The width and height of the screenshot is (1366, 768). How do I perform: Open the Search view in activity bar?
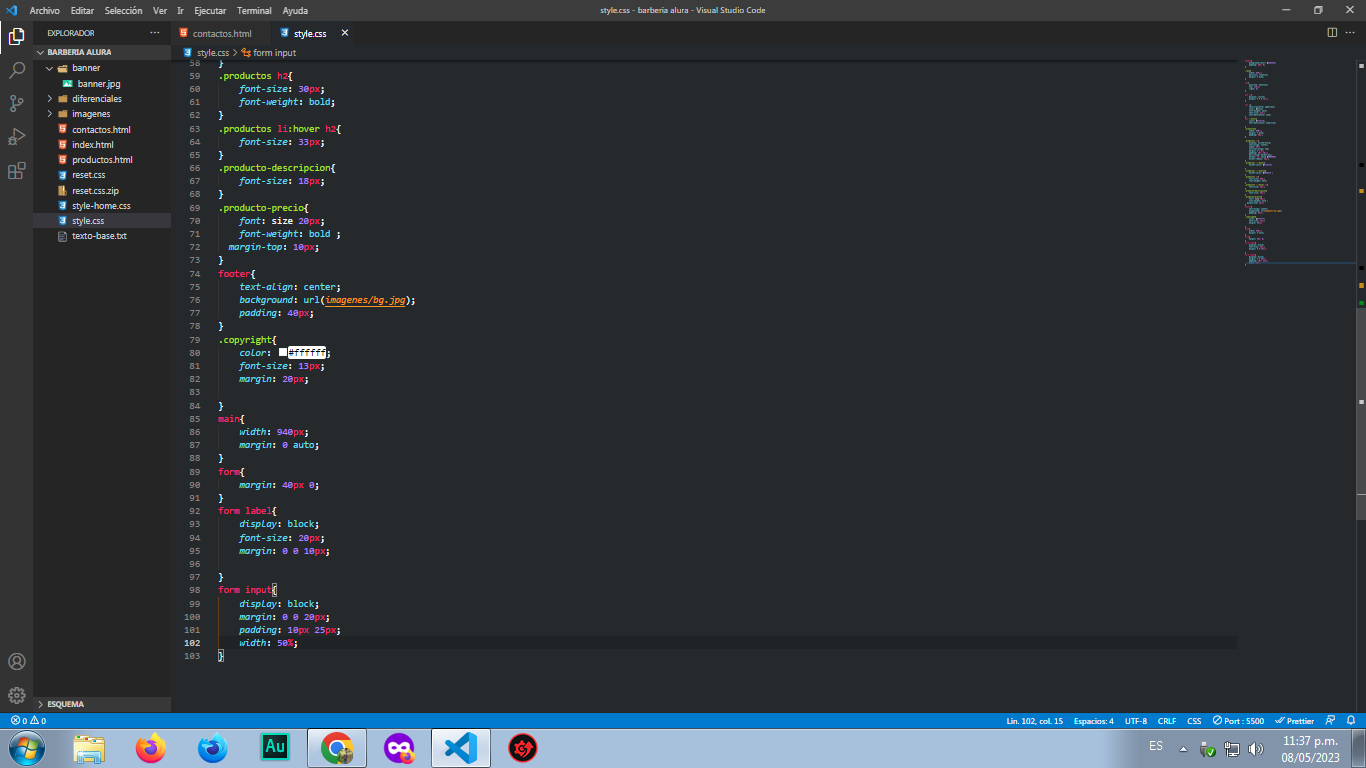pos(16,70)
